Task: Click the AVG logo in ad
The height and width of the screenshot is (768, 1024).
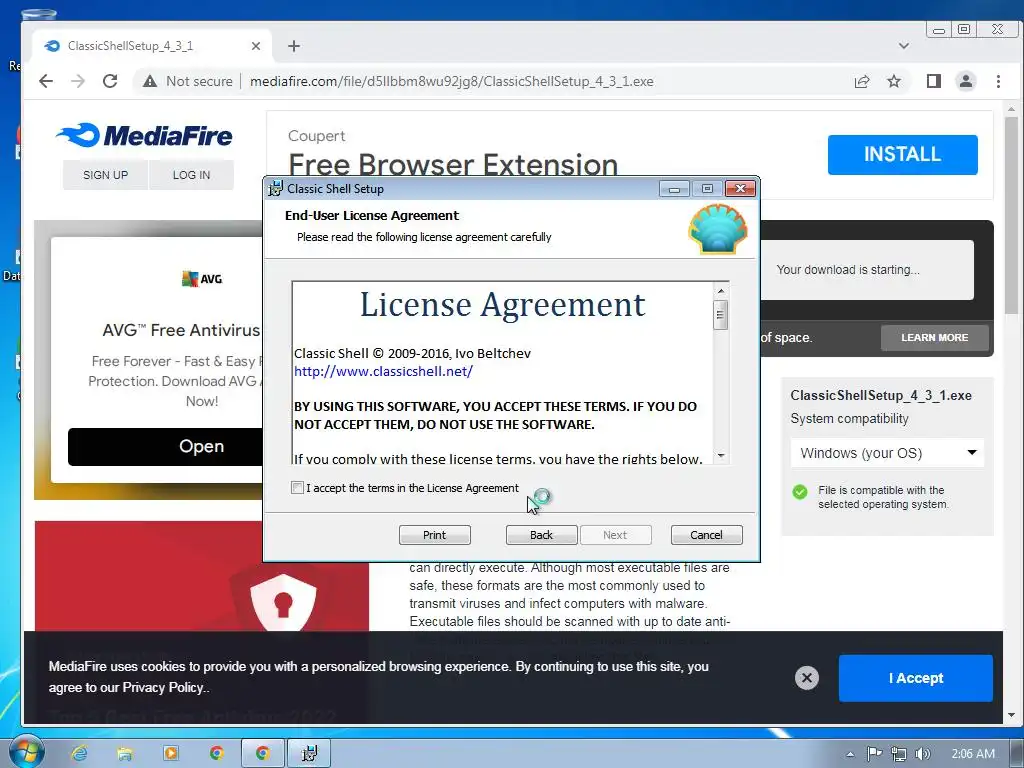Action: 202,279
